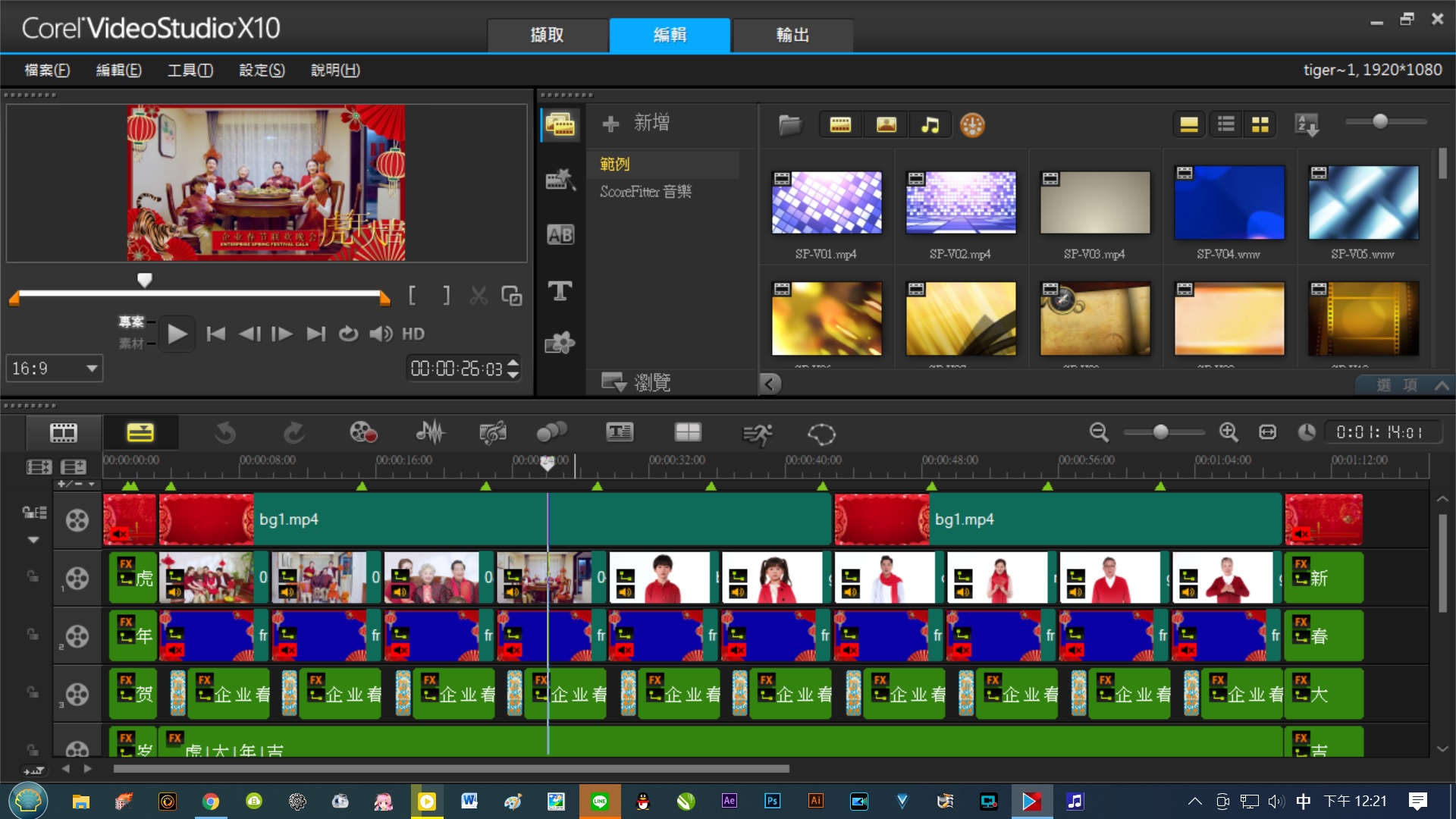Fit project in timeline window
This screenshot has height=819, width=1456.
(1268, 432)
